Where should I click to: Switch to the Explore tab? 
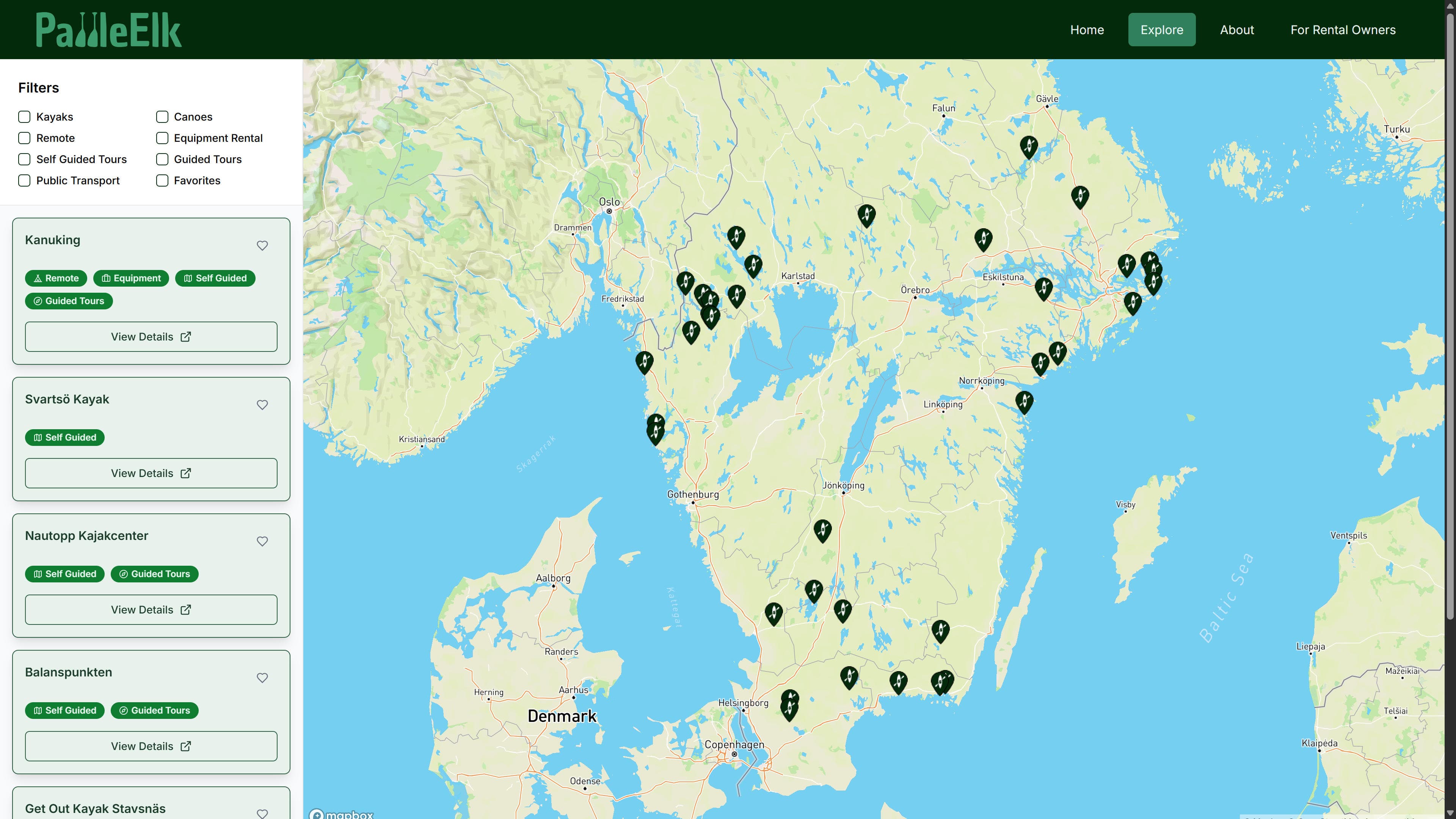point(1162,30)
